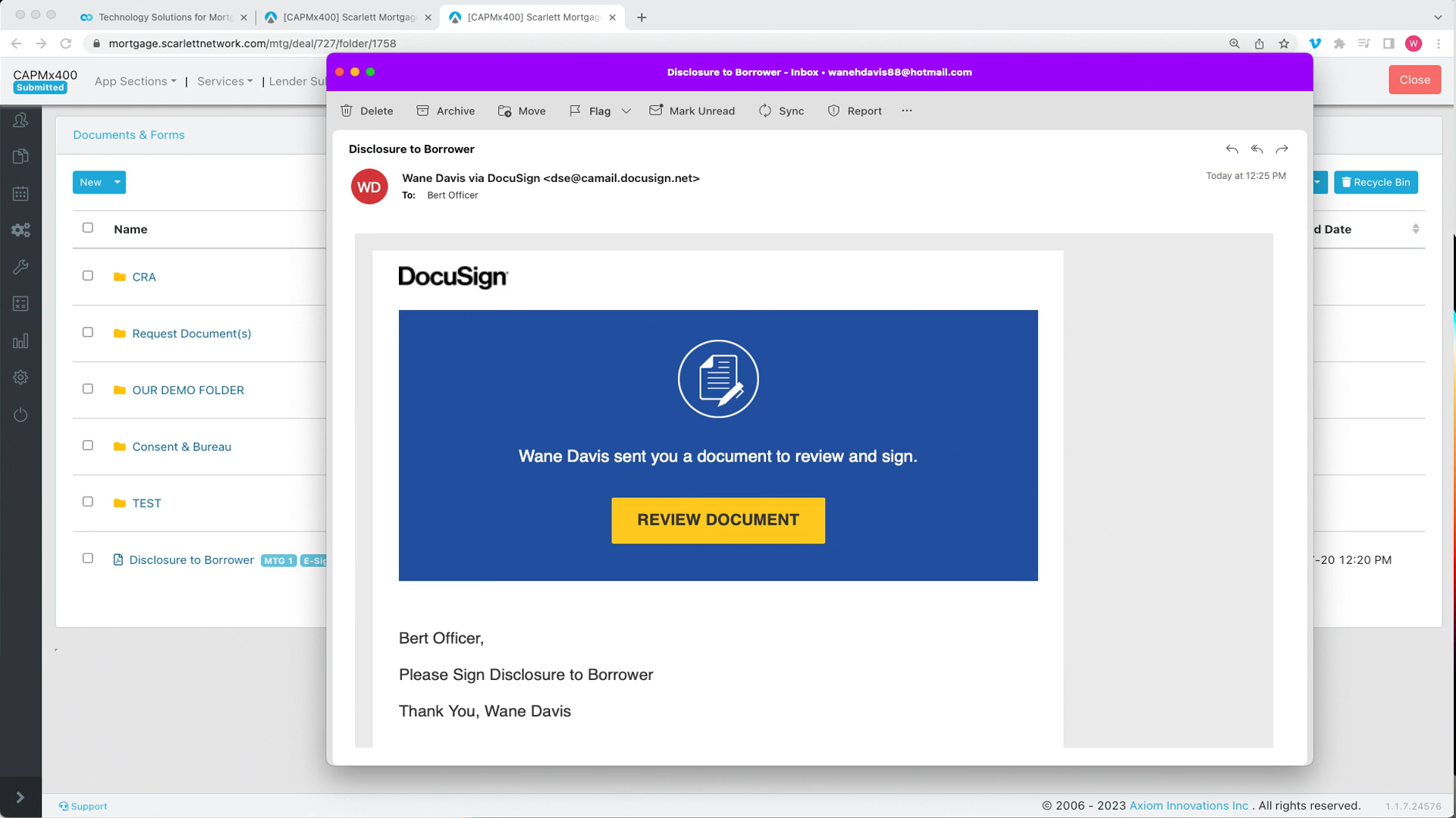Open more actions ellipsis in mail toolbar
The height and width of the screenshot is (818, 1456).
click(x=907, y=111)
